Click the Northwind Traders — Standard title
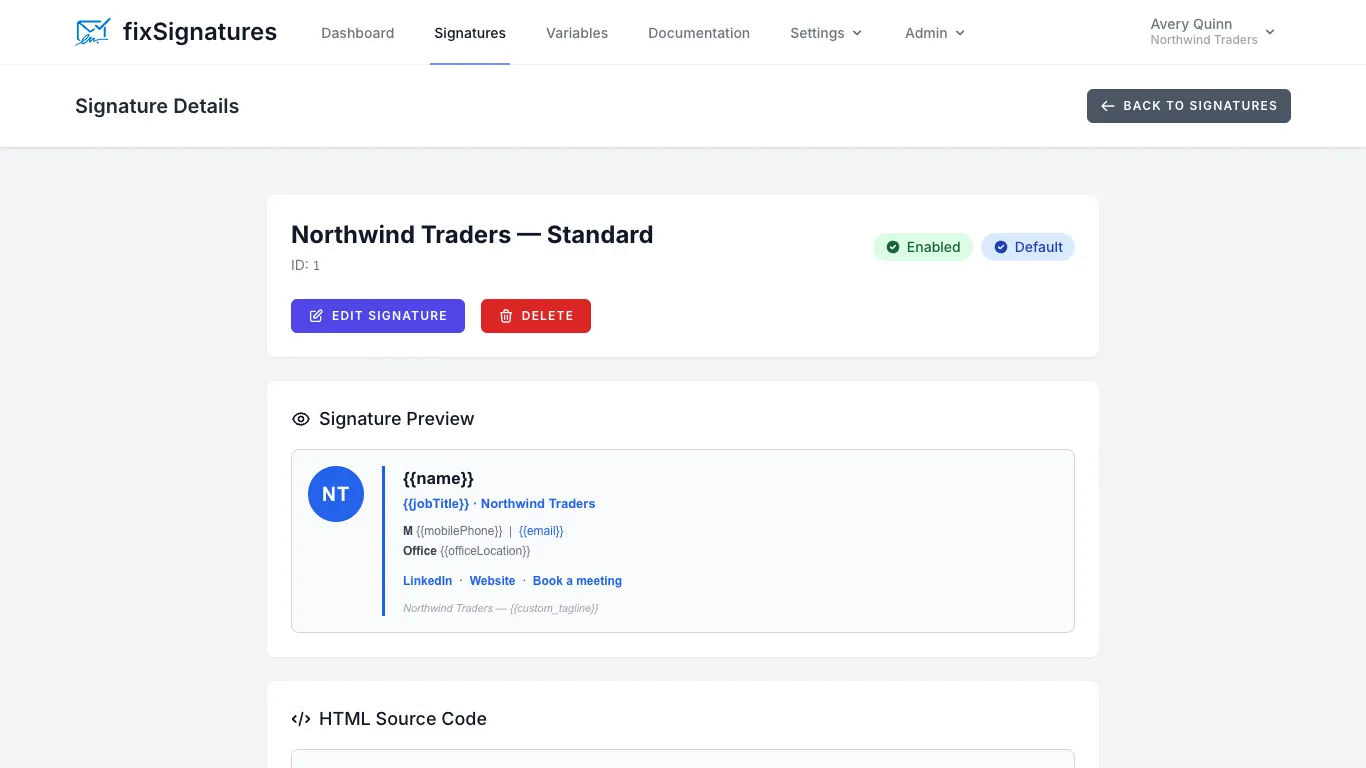This screenshot has width=1366, height=768. (x=472, y=235)
